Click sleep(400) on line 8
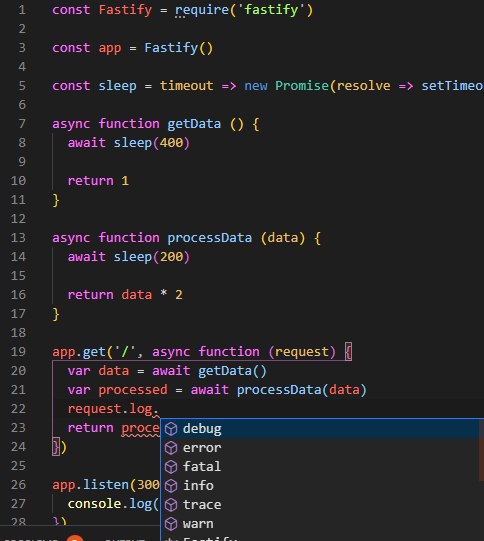 (x=152, y=143)
